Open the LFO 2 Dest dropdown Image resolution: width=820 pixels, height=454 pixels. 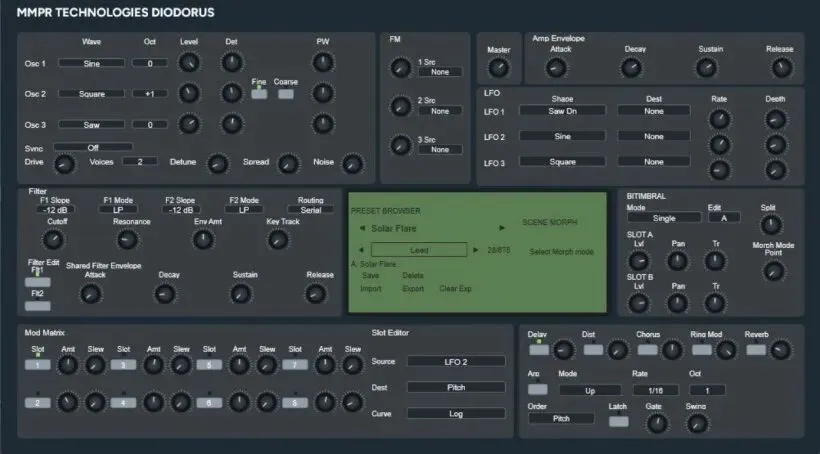pos(654,136)
